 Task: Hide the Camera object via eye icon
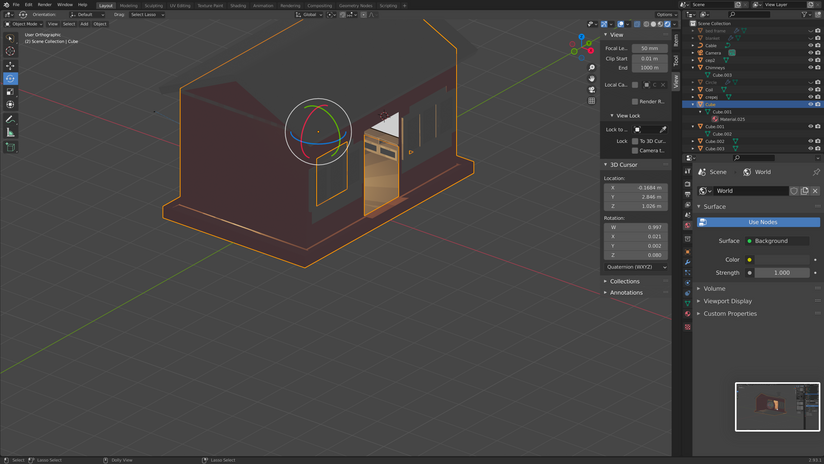[x=810, y=53]
